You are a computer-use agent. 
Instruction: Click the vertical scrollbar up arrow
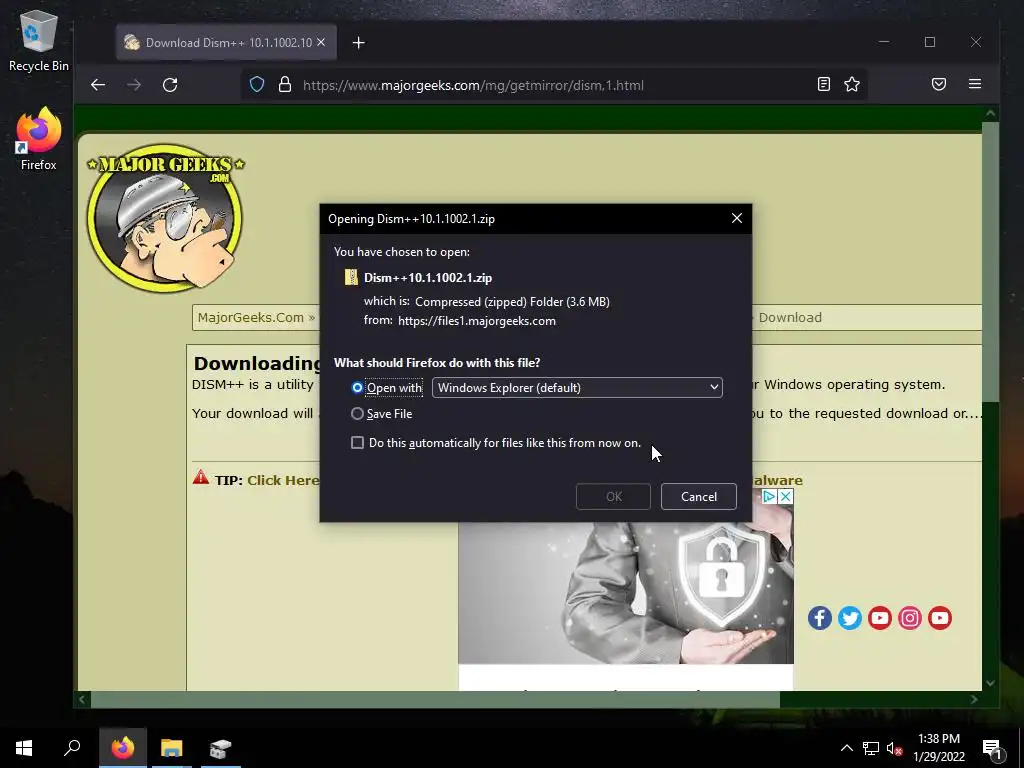990,114
